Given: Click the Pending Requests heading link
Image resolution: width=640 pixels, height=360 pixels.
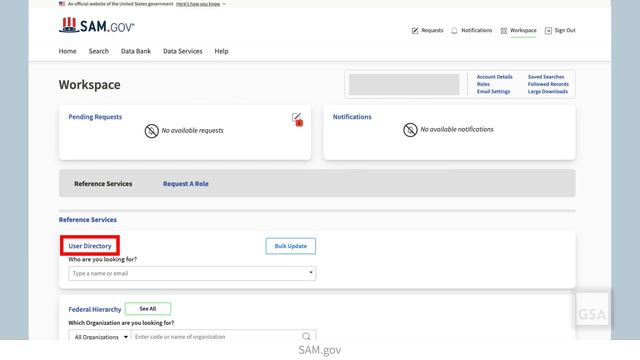Looking at the screenshot, I should click(95, 117).
